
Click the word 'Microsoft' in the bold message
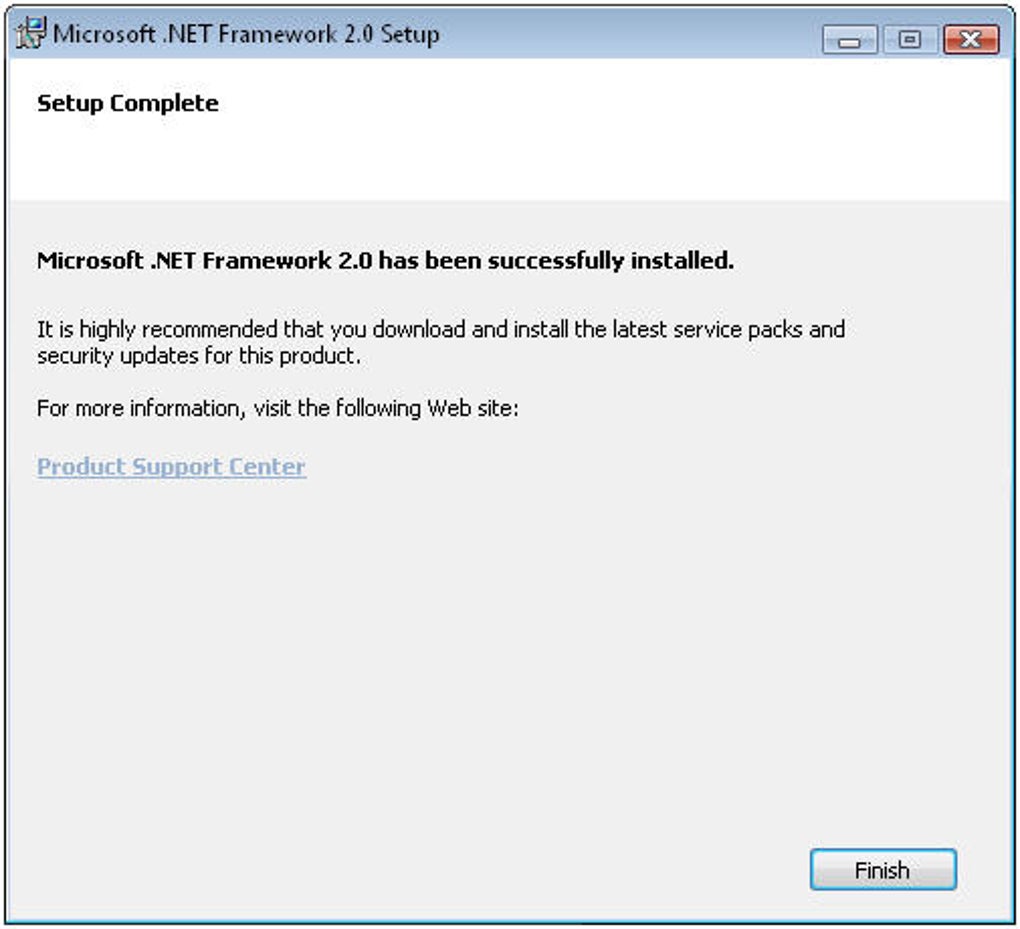[x=90, y=261]
